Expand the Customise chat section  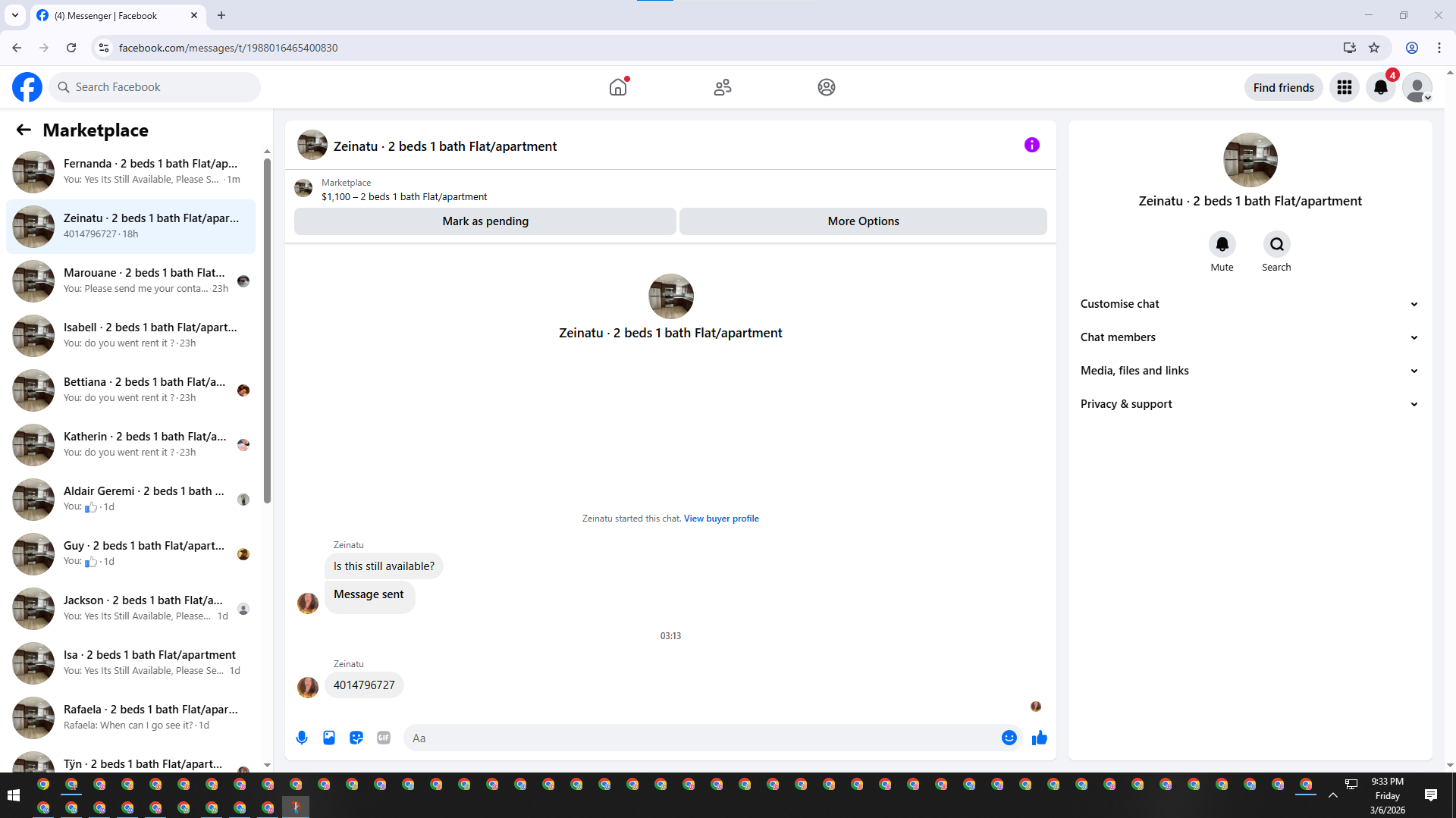click(1250, 304)
